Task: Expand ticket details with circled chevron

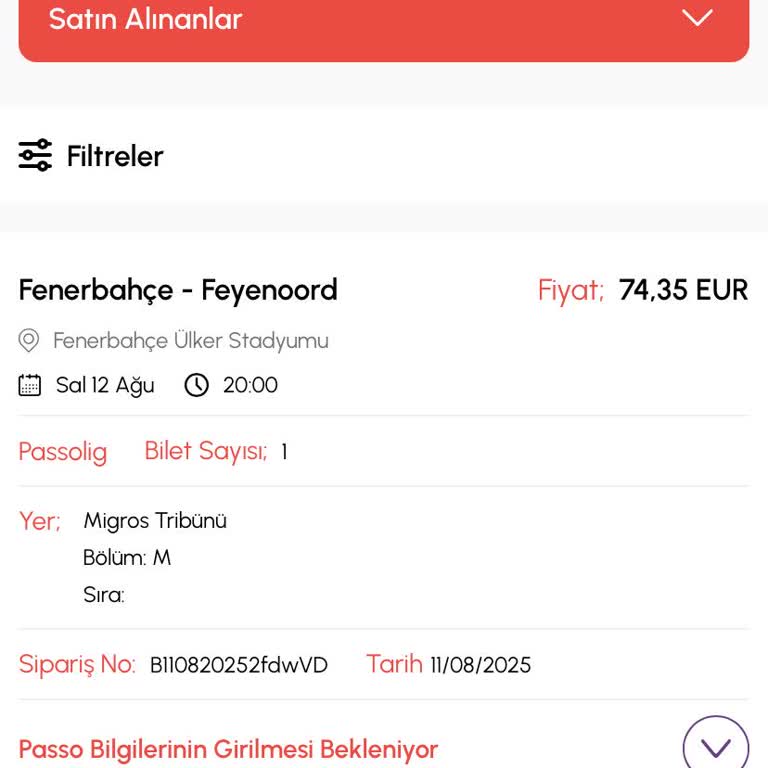Action: pyautogui.click(x=715, y=746)
